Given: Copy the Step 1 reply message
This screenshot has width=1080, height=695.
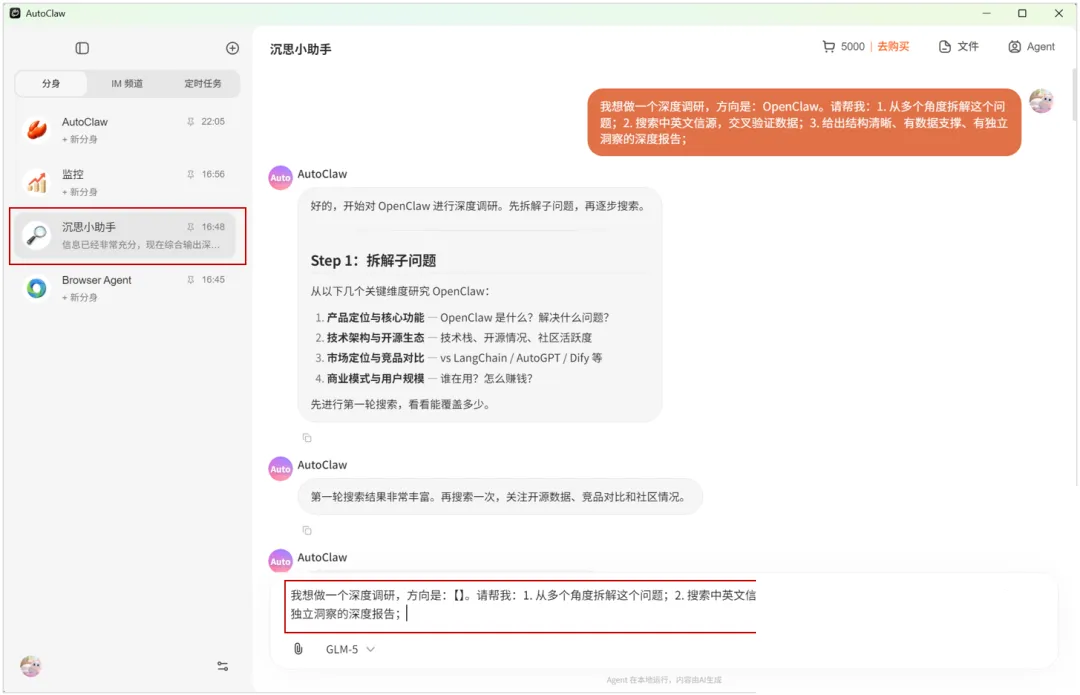Looking at the screenshot, I should point(307,438).
